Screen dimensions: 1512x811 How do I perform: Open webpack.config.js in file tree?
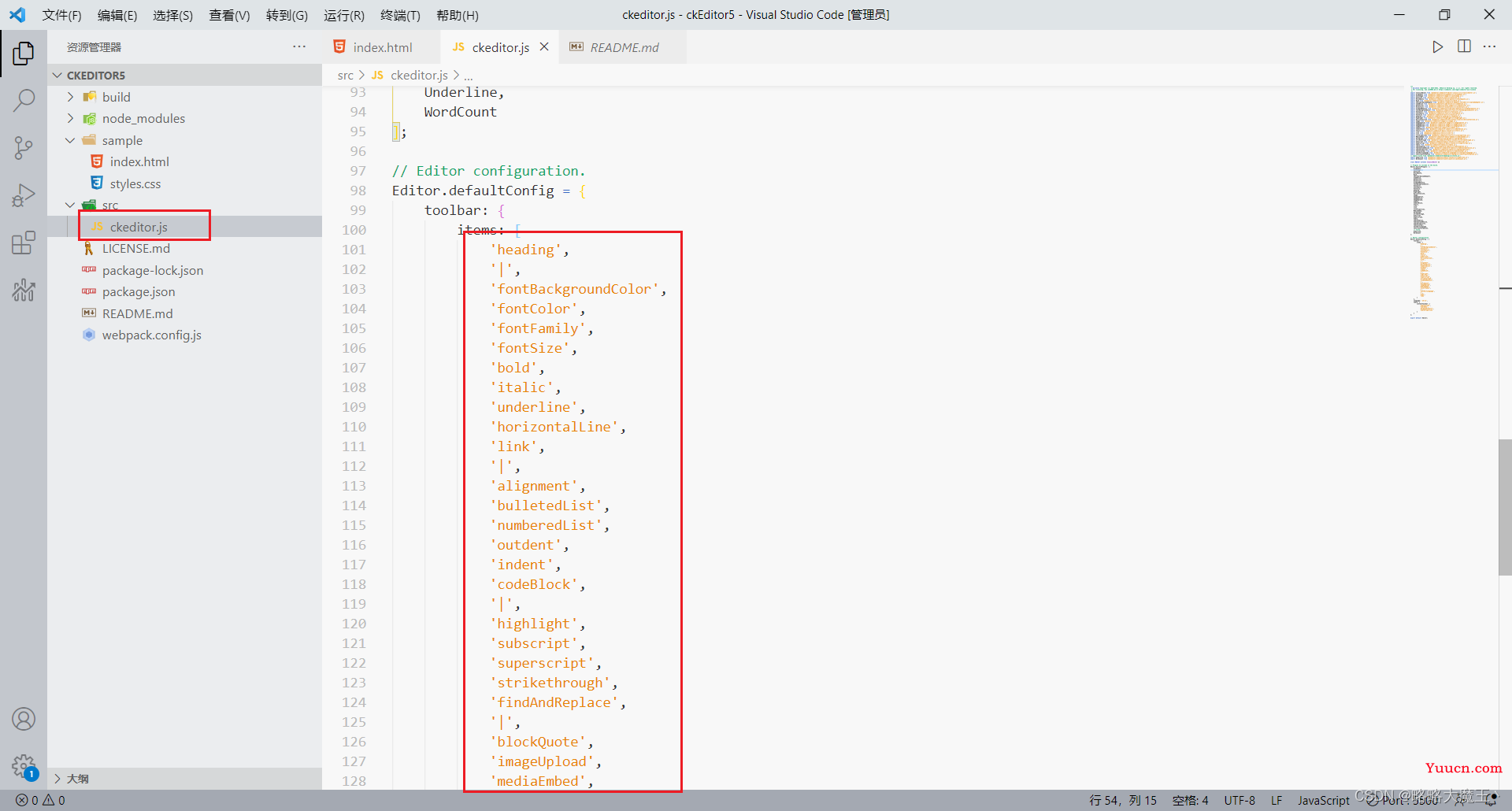[185, 335]
